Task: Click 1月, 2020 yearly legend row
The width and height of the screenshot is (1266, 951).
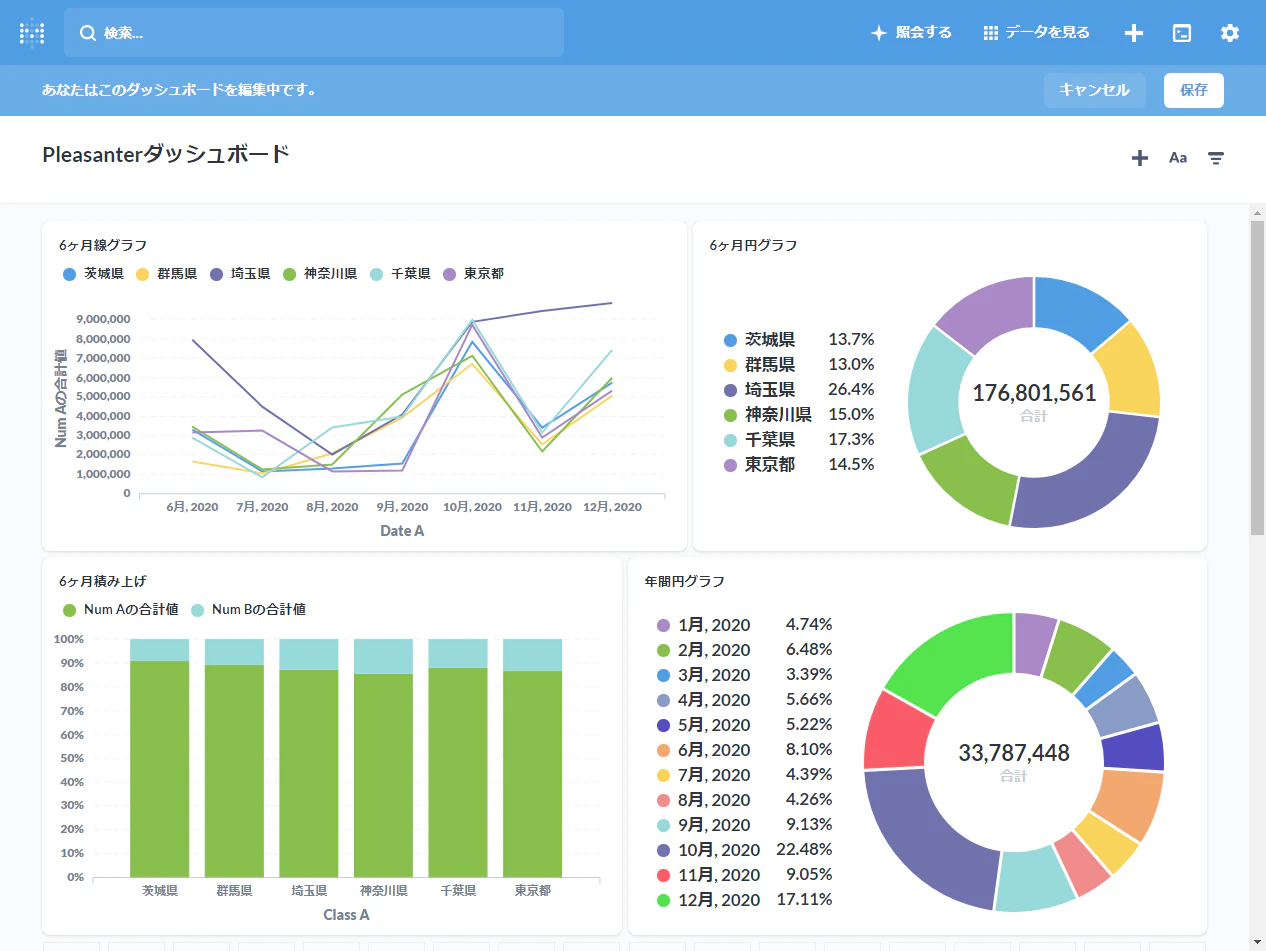Action: click(744, 625)
